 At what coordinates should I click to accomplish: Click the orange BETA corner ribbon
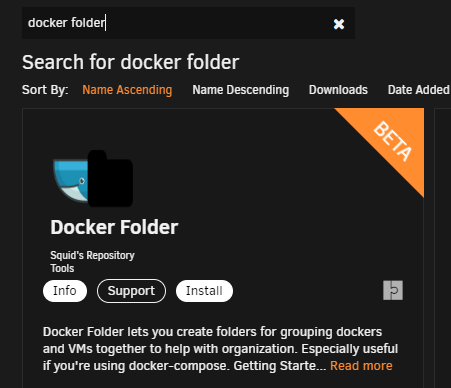pyautogui.click(x=390, y=142)
